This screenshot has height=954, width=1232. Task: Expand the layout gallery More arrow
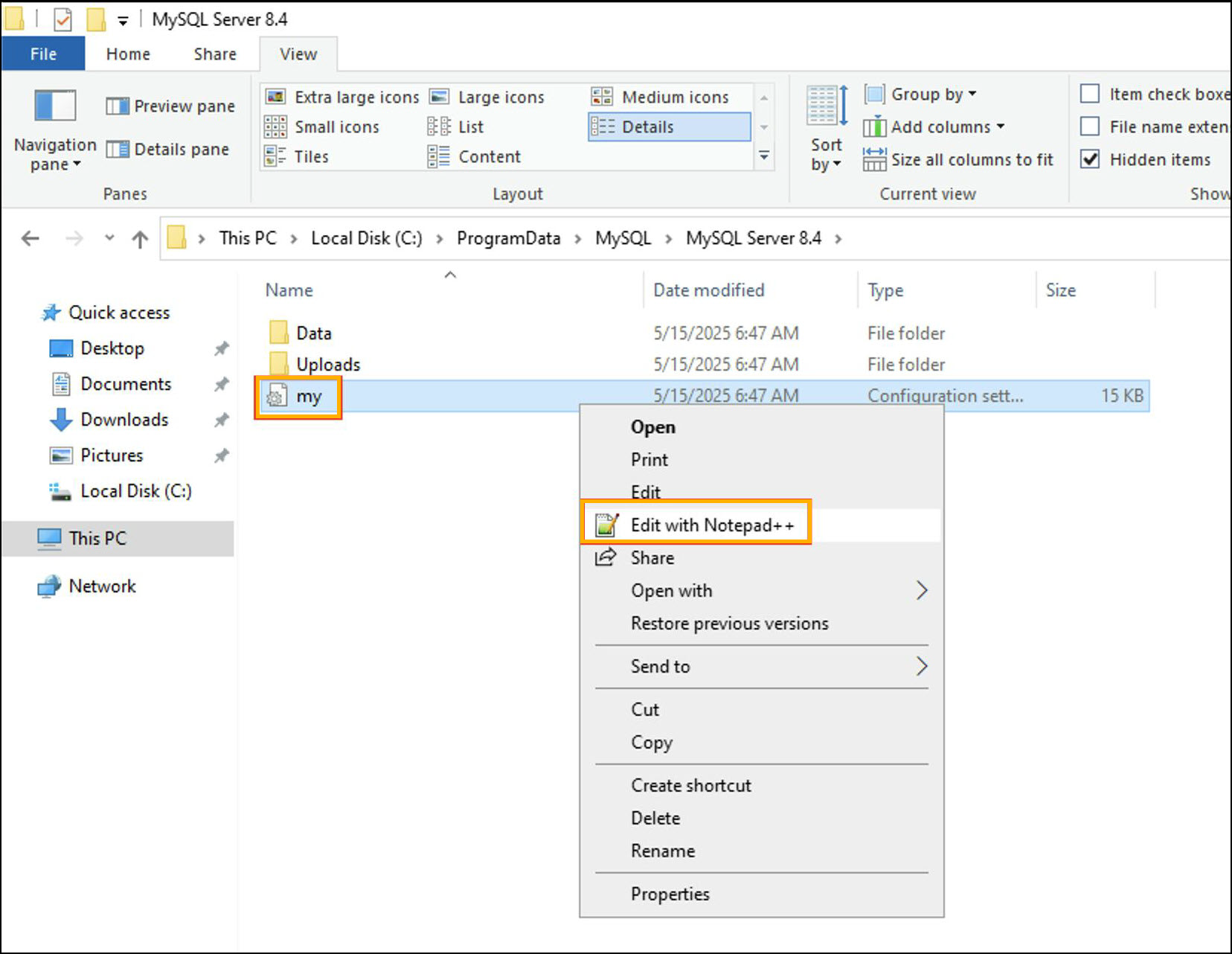tap(764, 156)
